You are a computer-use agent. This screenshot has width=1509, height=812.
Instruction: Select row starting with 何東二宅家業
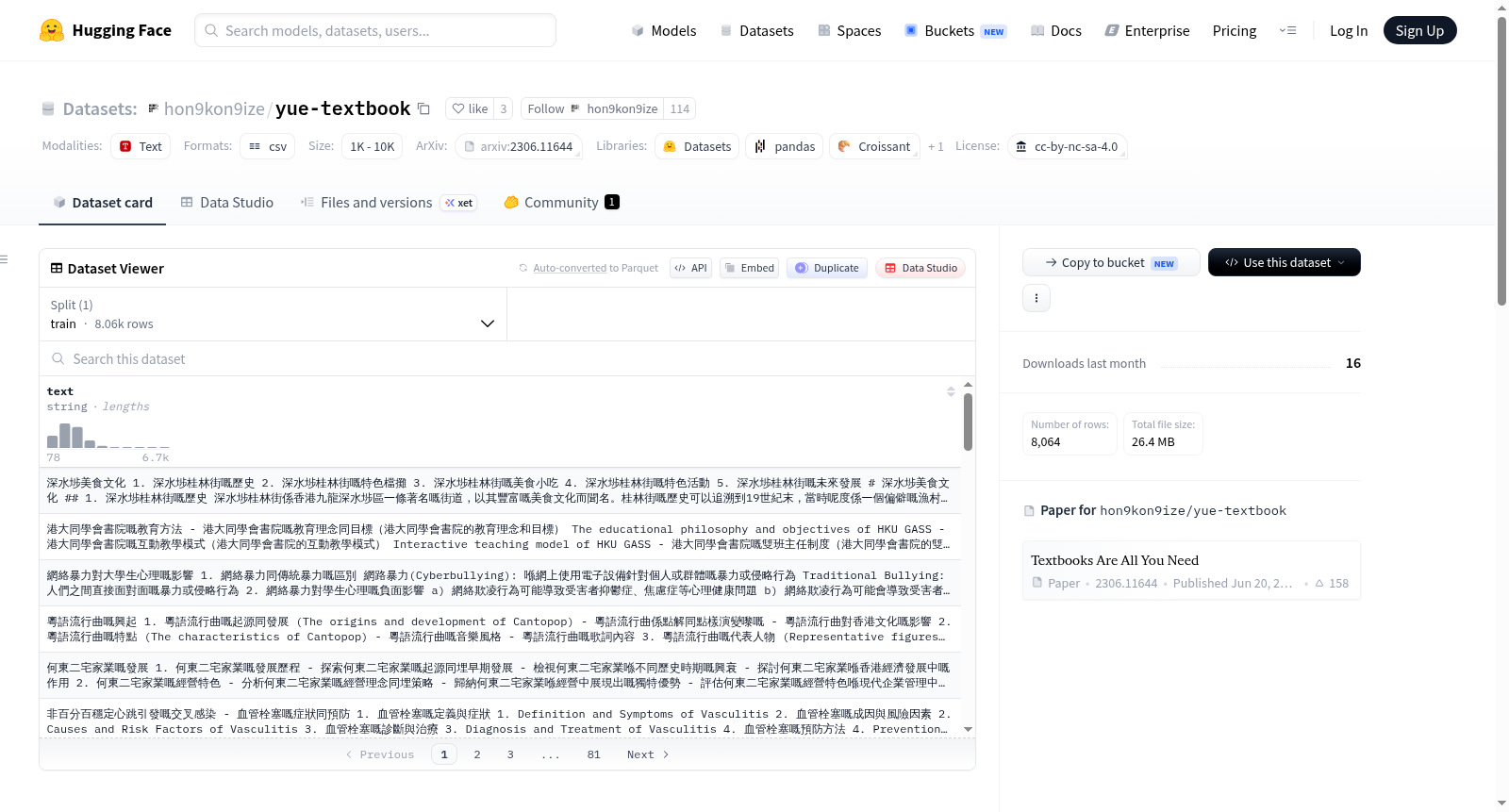pos(500,675)
